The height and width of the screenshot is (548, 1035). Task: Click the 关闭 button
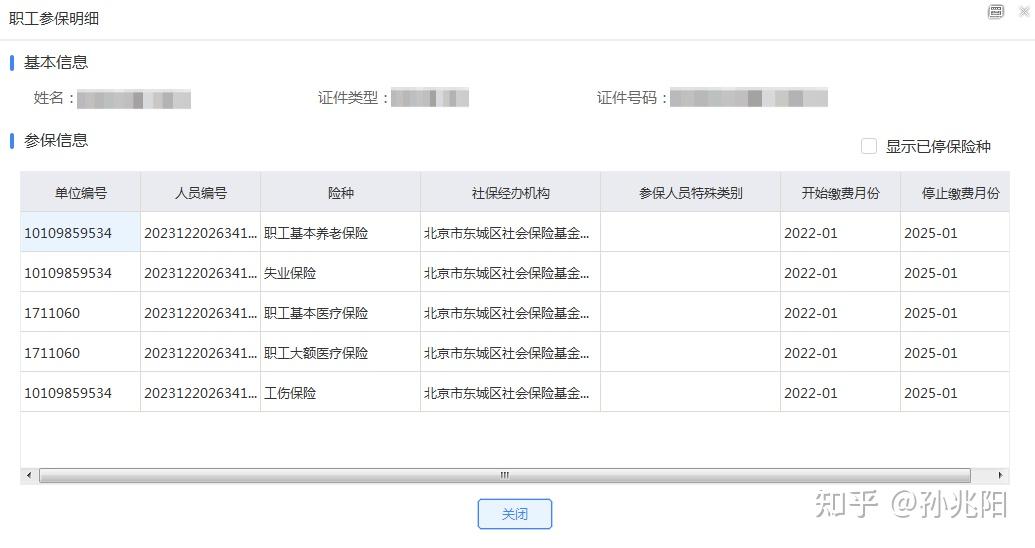pyautogui.click(x=514, y=514)
